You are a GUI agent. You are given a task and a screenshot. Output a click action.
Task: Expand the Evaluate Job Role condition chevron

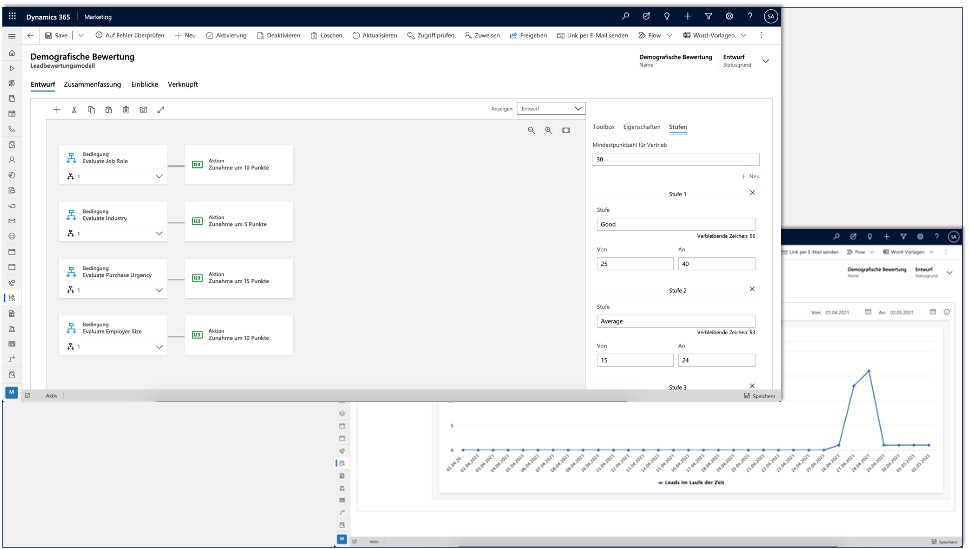(159, 176)
